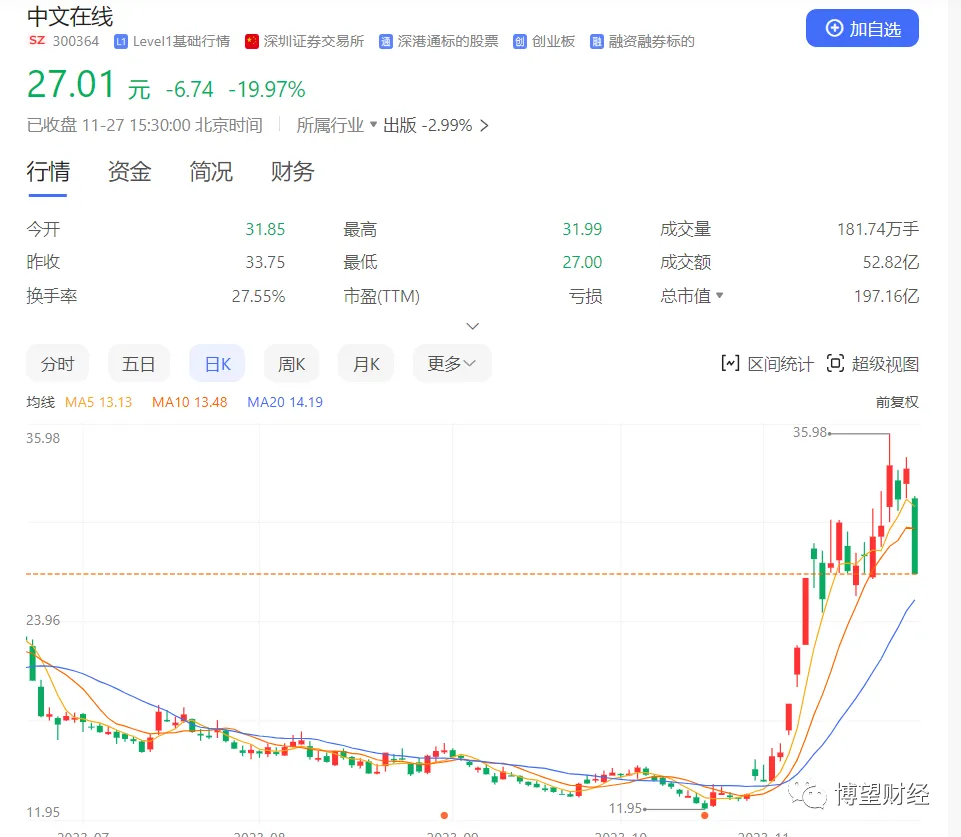Switch to the 财务 tab

coord(292,172)
